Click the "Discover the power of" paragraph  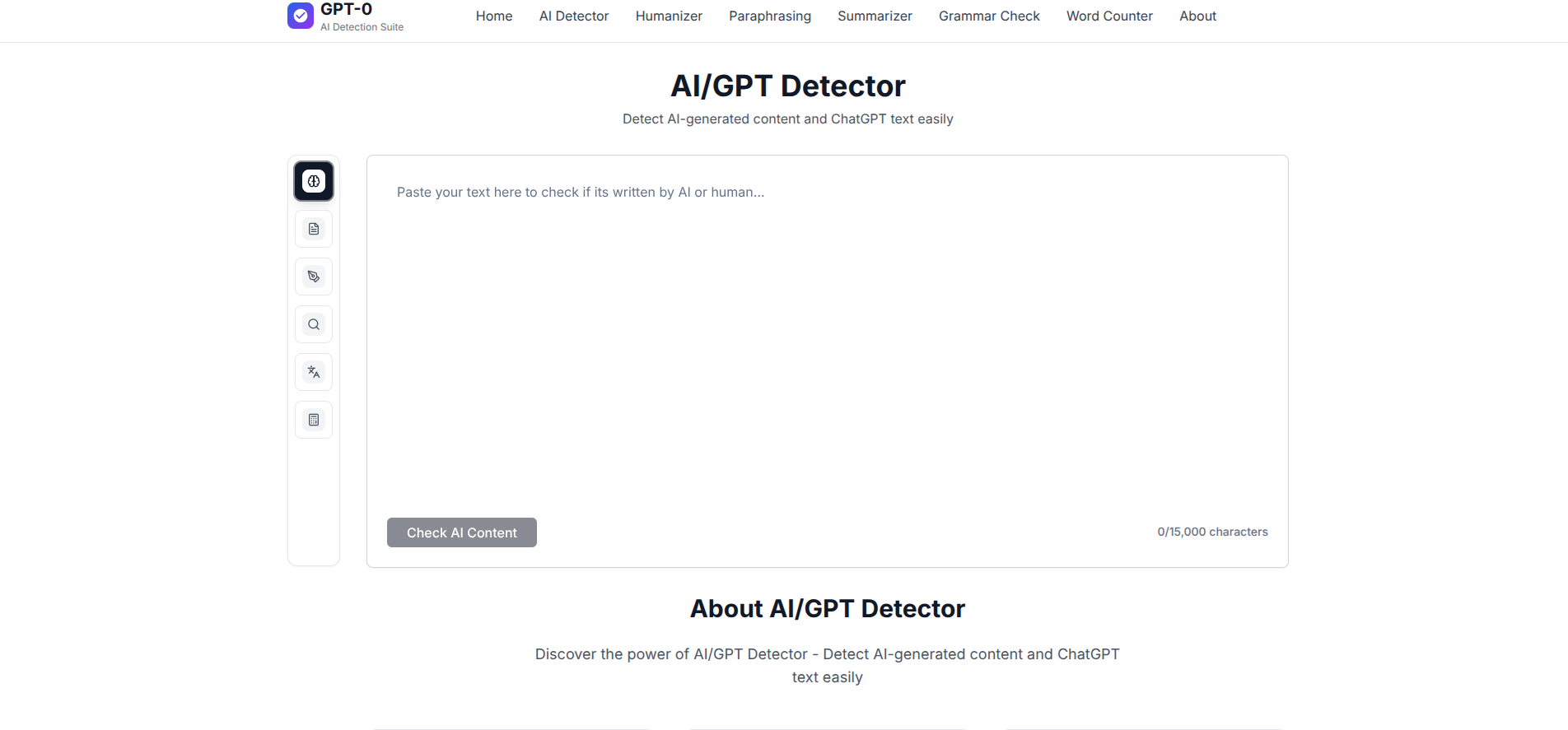828,666
